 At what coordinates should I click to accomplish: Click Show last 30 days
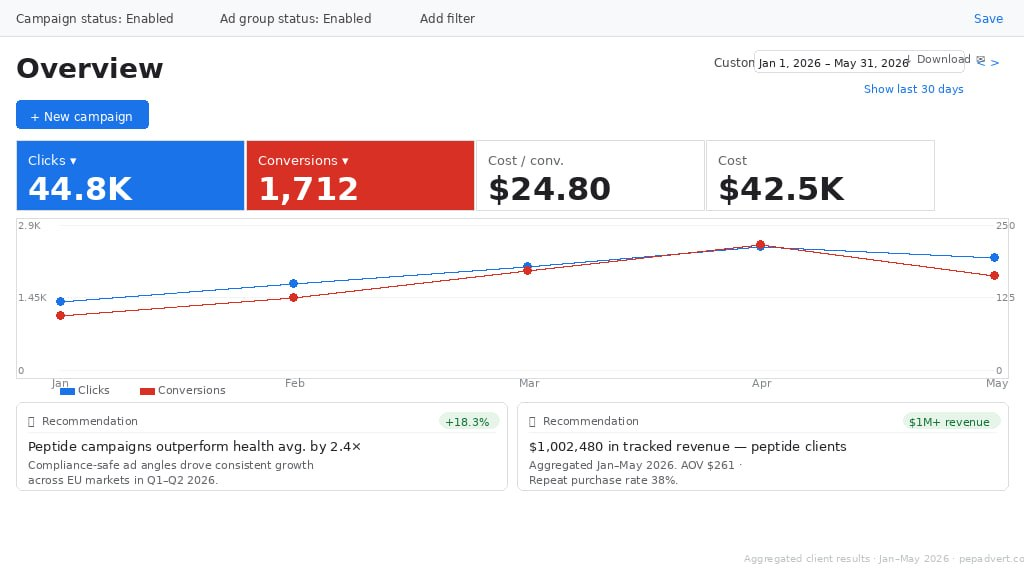[913, 89]
